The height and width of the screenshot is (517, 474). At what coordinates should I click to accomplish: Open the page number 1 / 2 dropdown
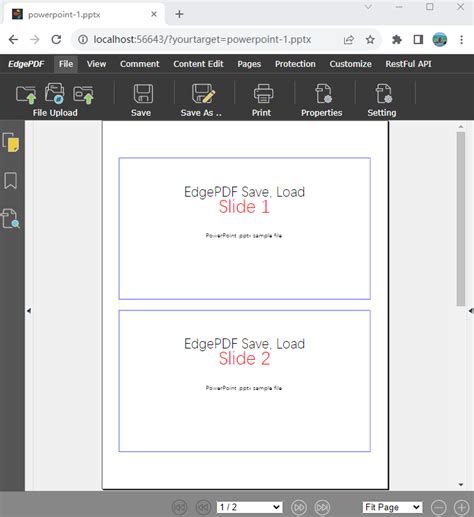tap(249, 507)
